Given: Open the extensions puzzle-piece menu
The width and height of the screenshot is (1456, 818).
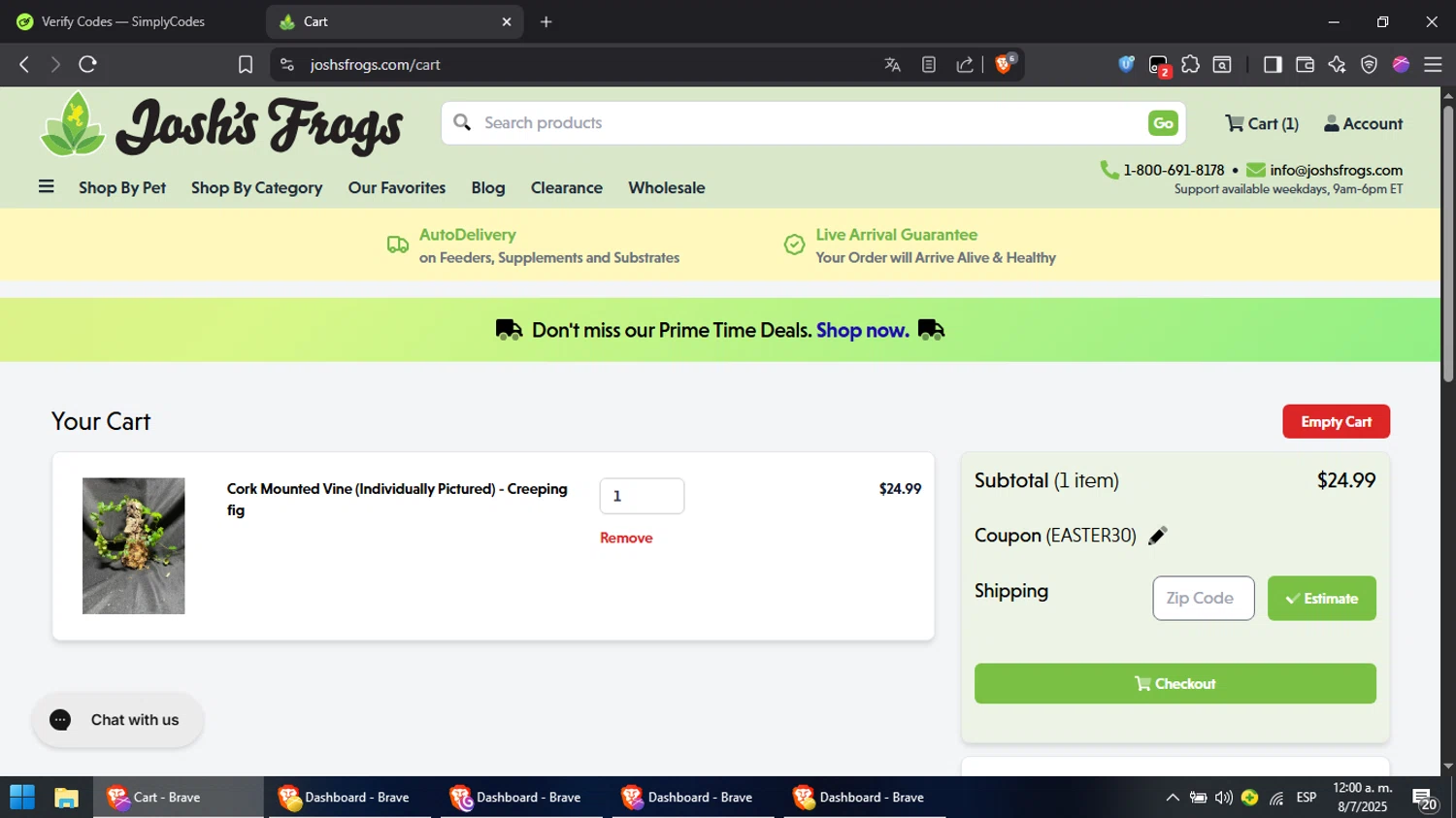Looking at the screenshot, I should 1190,64.
